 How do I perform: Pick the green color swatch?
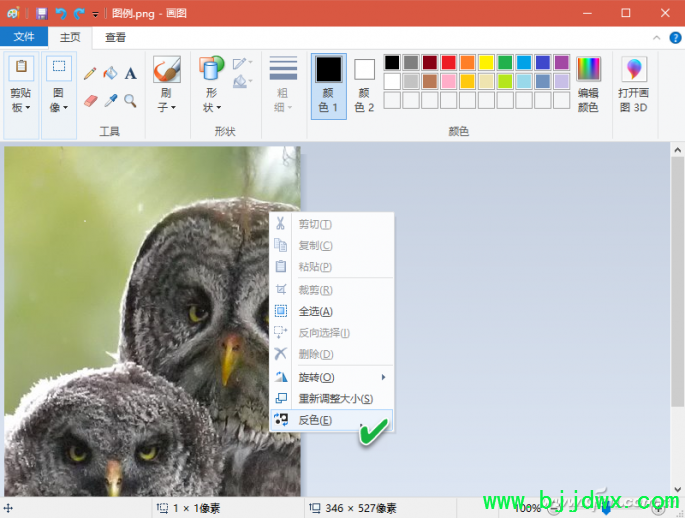(x=505, y=62)
